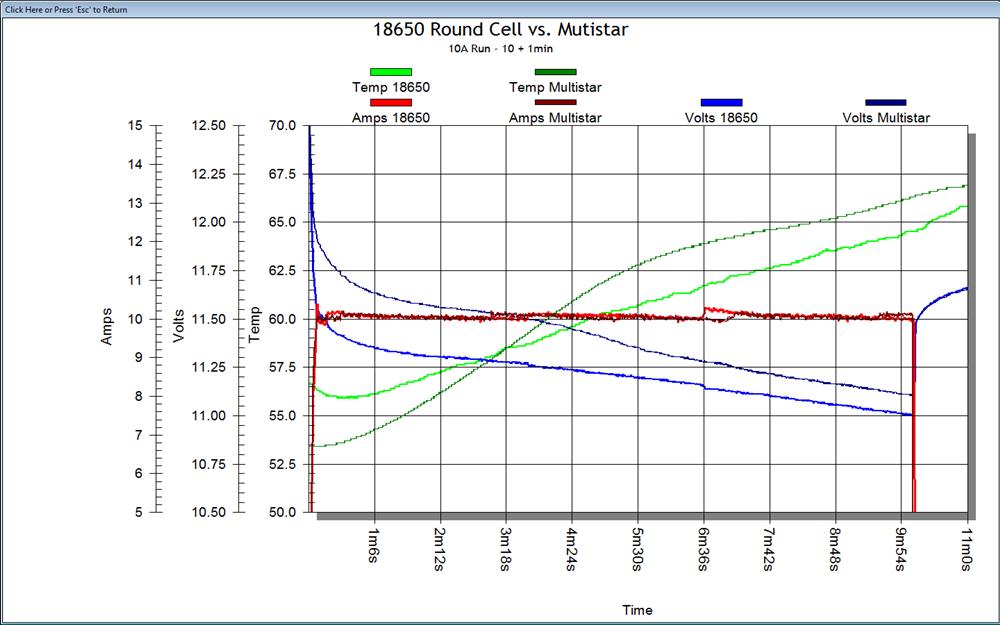1000x625 pixels.
Task: Click the '11m0s' time axis label
Action: click(967, 549)
